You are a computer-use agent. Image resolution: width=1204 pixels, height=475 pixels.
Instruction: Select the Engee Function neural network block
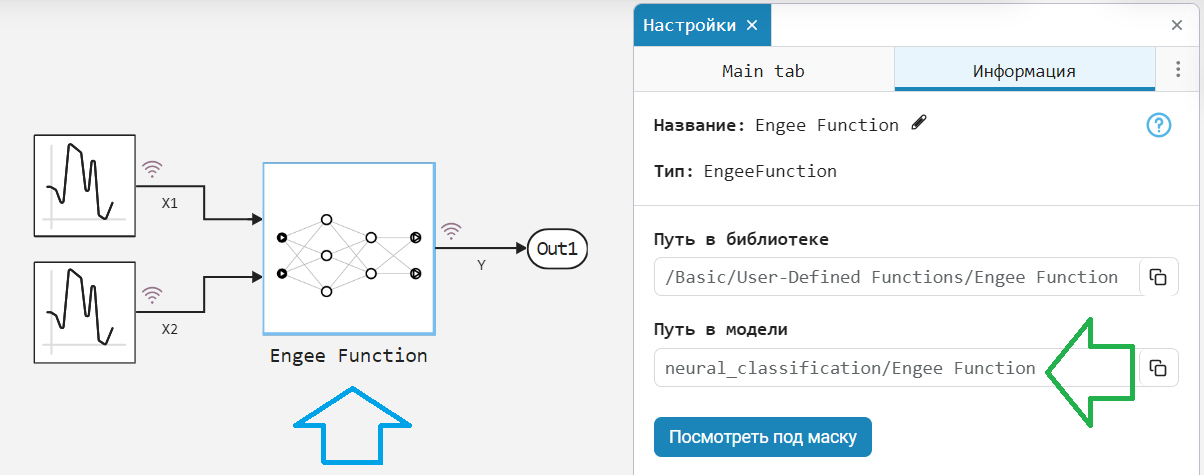[348, 247]
